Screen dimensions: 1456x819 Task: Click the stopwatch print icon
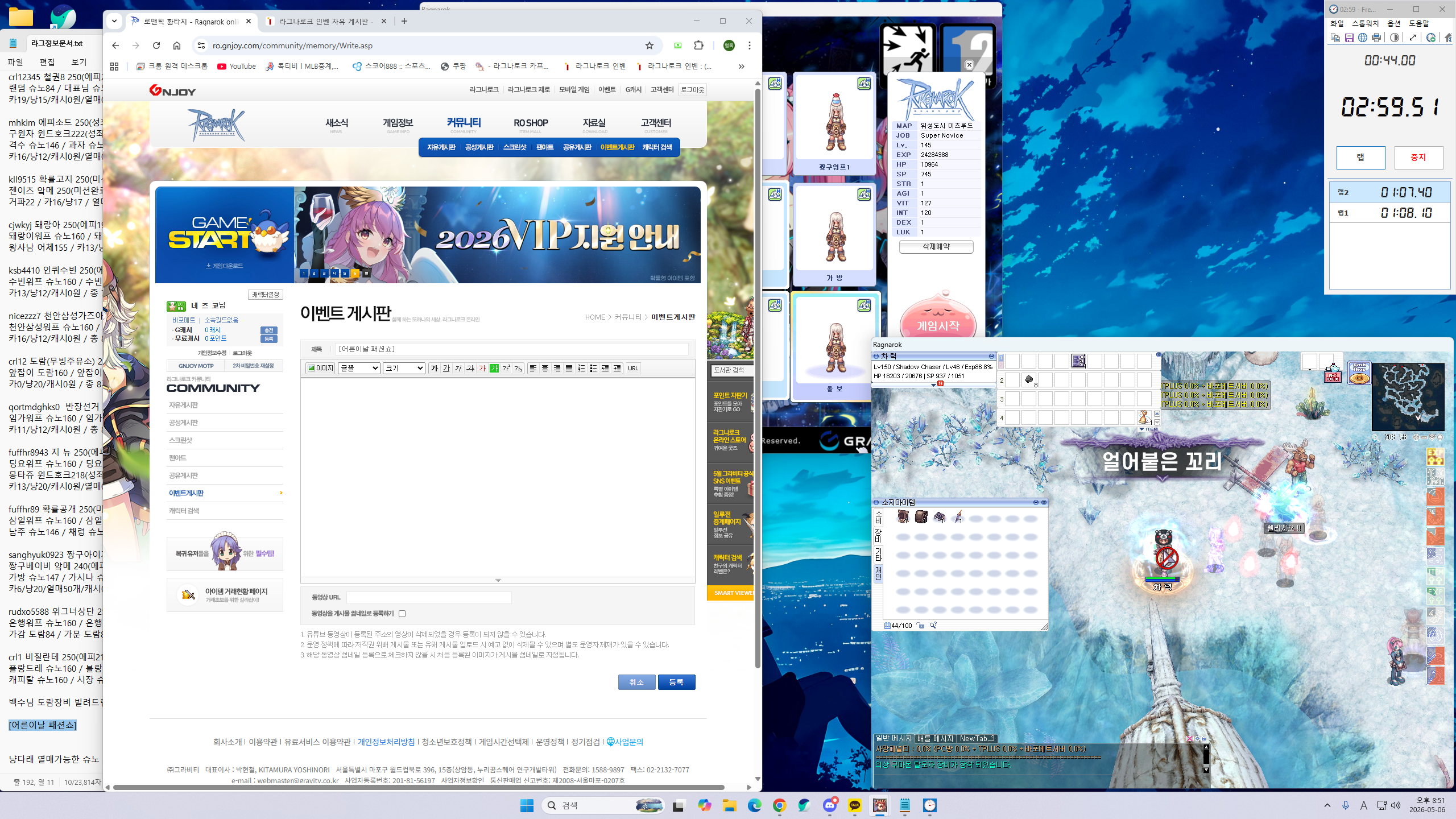point(1376,38)
